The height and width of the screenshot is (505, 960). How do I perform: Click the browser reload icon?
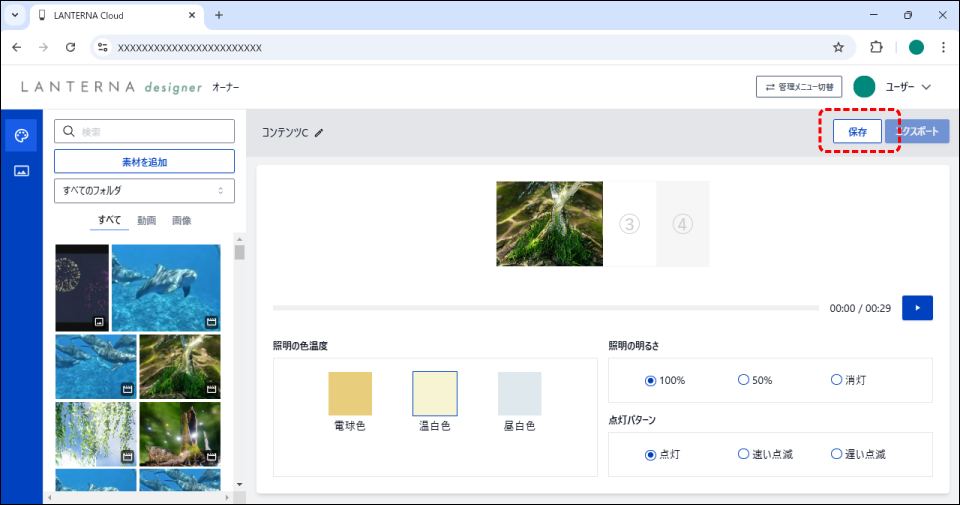point(70,47)
